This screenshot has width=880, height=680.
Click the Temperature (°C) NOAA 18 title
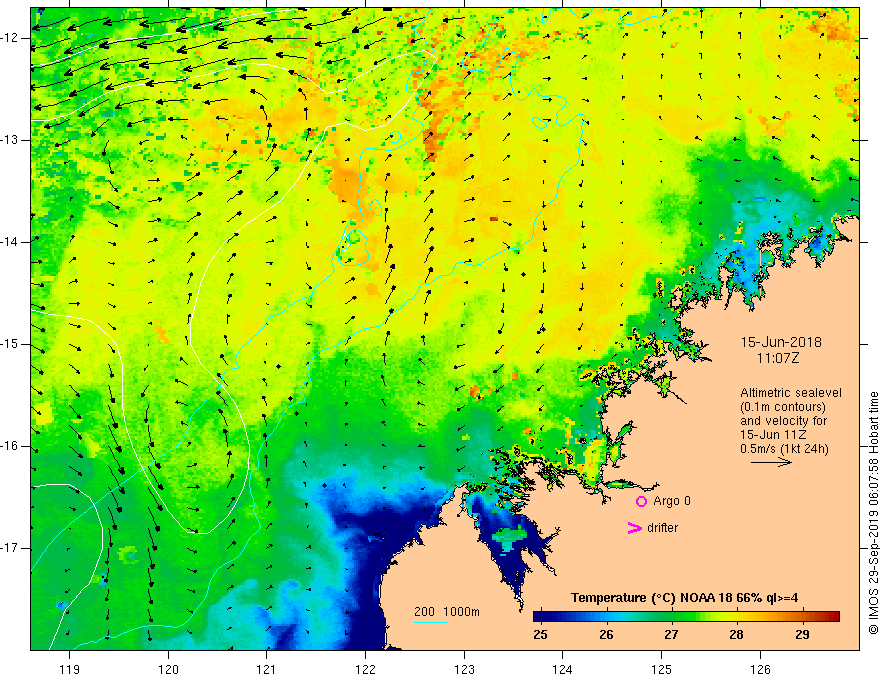click(x=684, y=598)
